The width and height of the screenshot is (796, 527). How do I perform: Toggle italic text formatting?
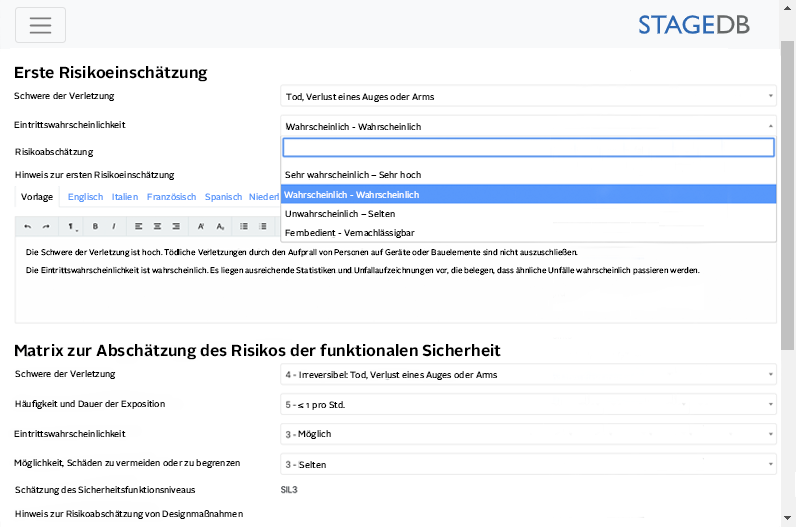pyautogui.click(x=114, y=227)
